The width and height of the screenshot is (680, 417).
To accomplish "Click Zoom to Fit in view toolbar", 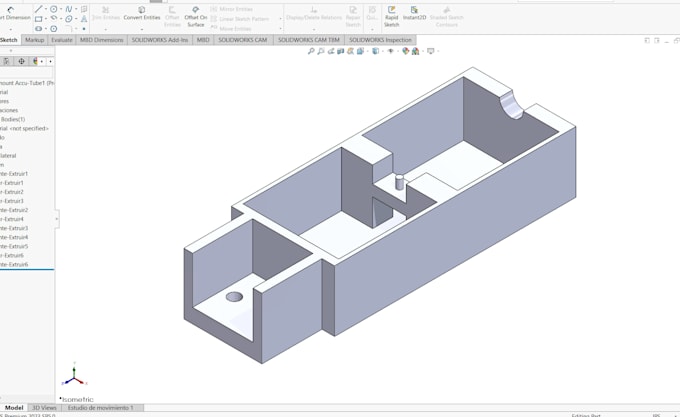I will coord(311,51).
